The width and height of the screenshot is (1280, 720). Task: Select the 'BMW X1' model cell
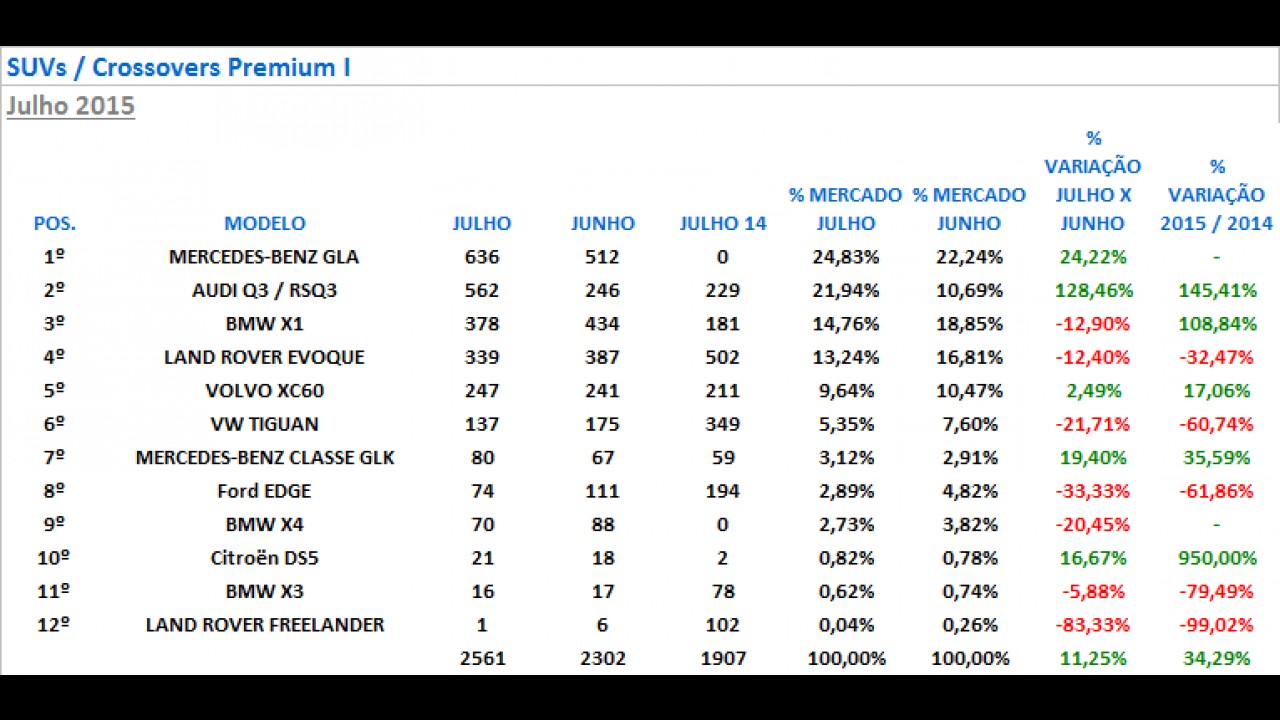(x=265, y=324)
